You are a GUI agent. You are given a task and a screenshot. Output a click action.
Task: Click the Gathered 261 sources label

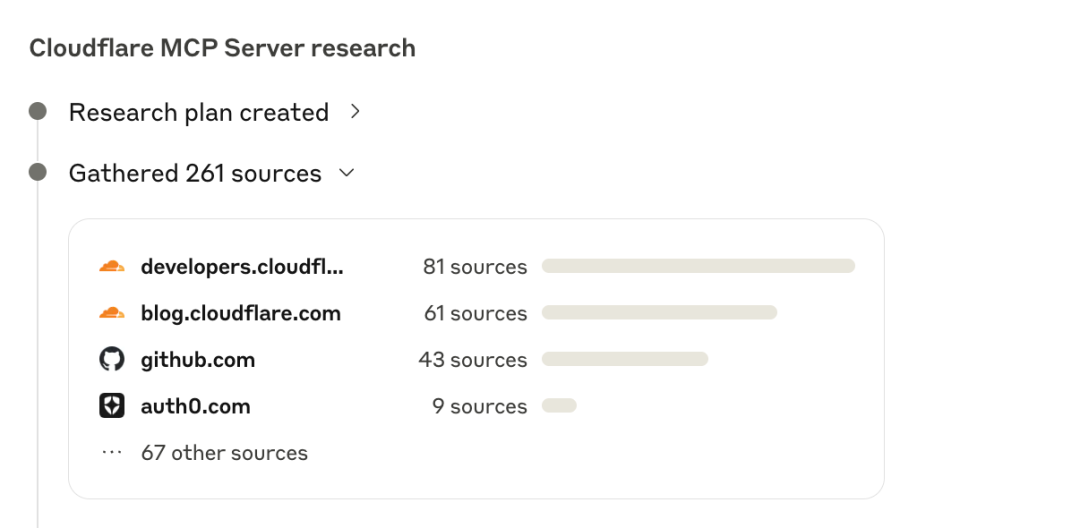click(x=195, y=173)
